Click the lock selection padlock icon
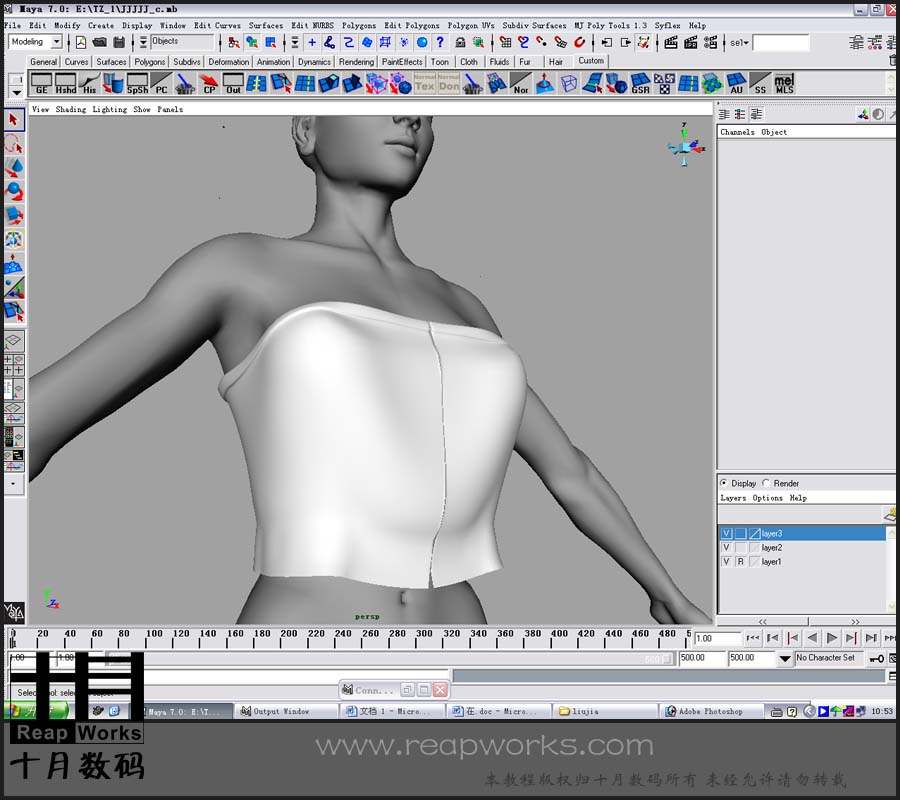 coord(460,42)
